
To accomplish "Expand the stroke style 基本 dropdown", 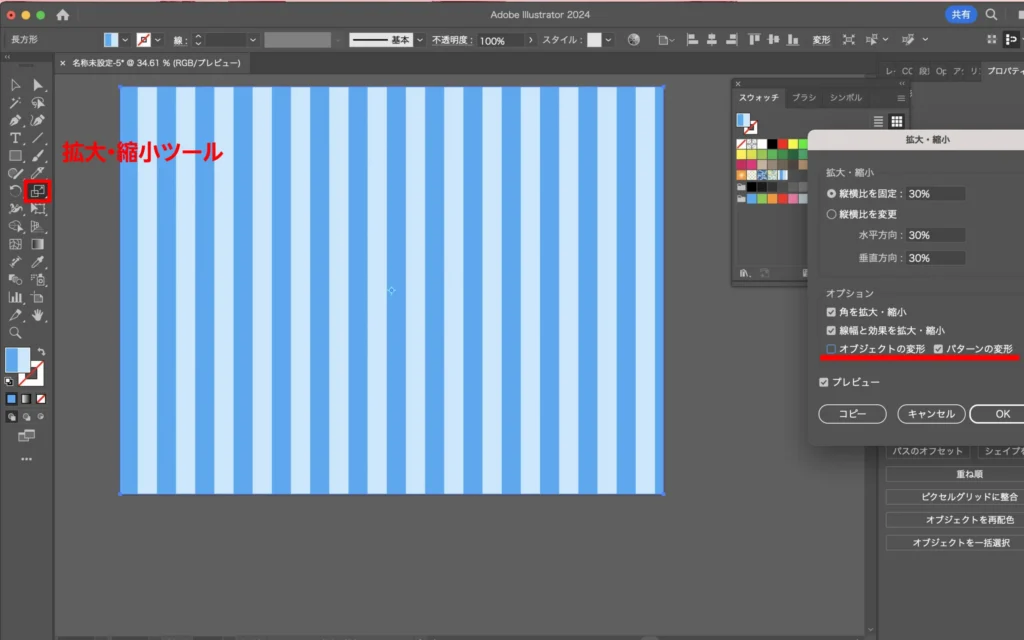I will coord(419,40).
